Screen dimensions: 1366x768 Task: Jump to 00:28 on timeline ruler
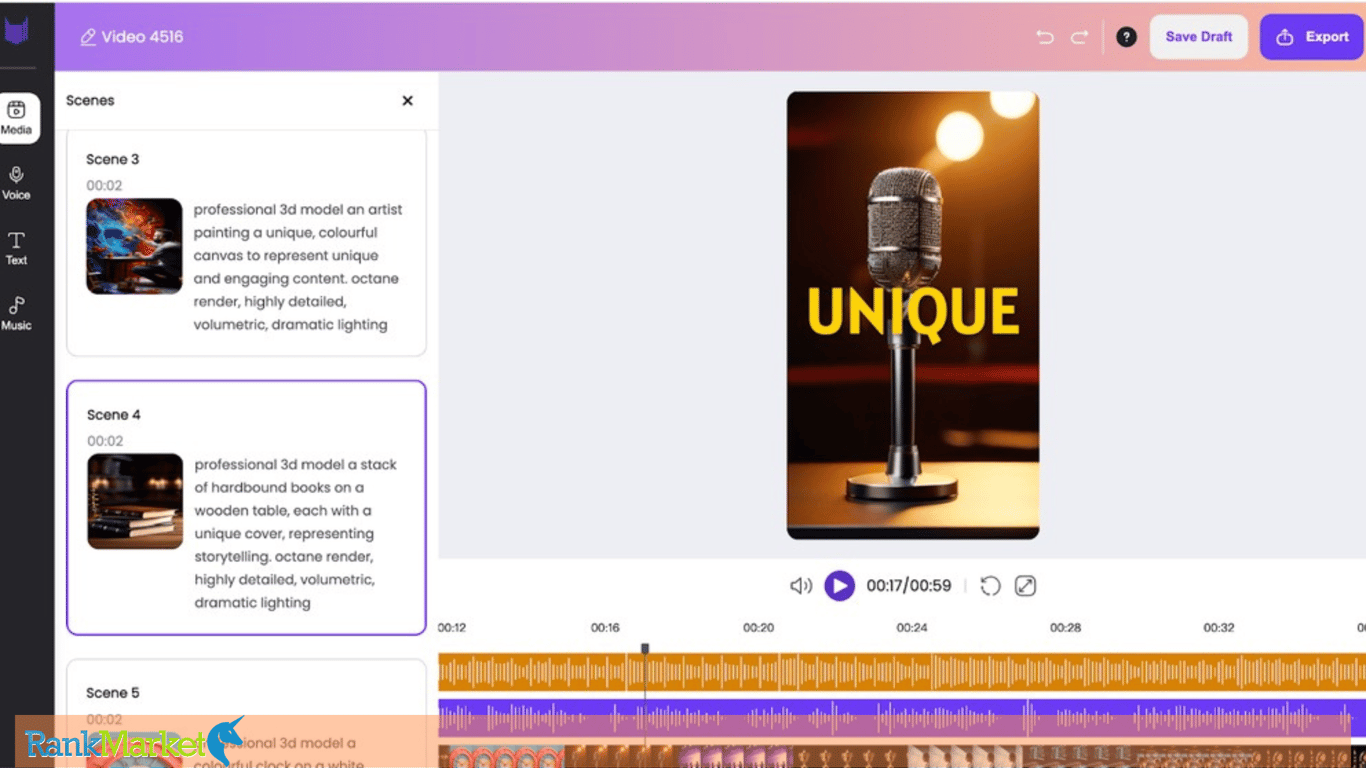click(x=1065, y=628)
